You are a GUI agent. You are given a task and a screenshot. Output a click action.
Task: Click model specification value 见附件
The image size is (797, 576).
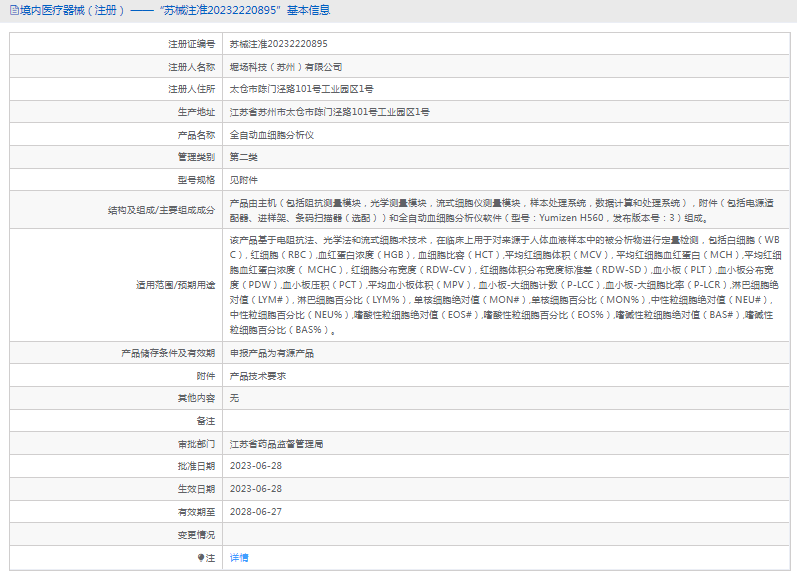tap(243, 180)
